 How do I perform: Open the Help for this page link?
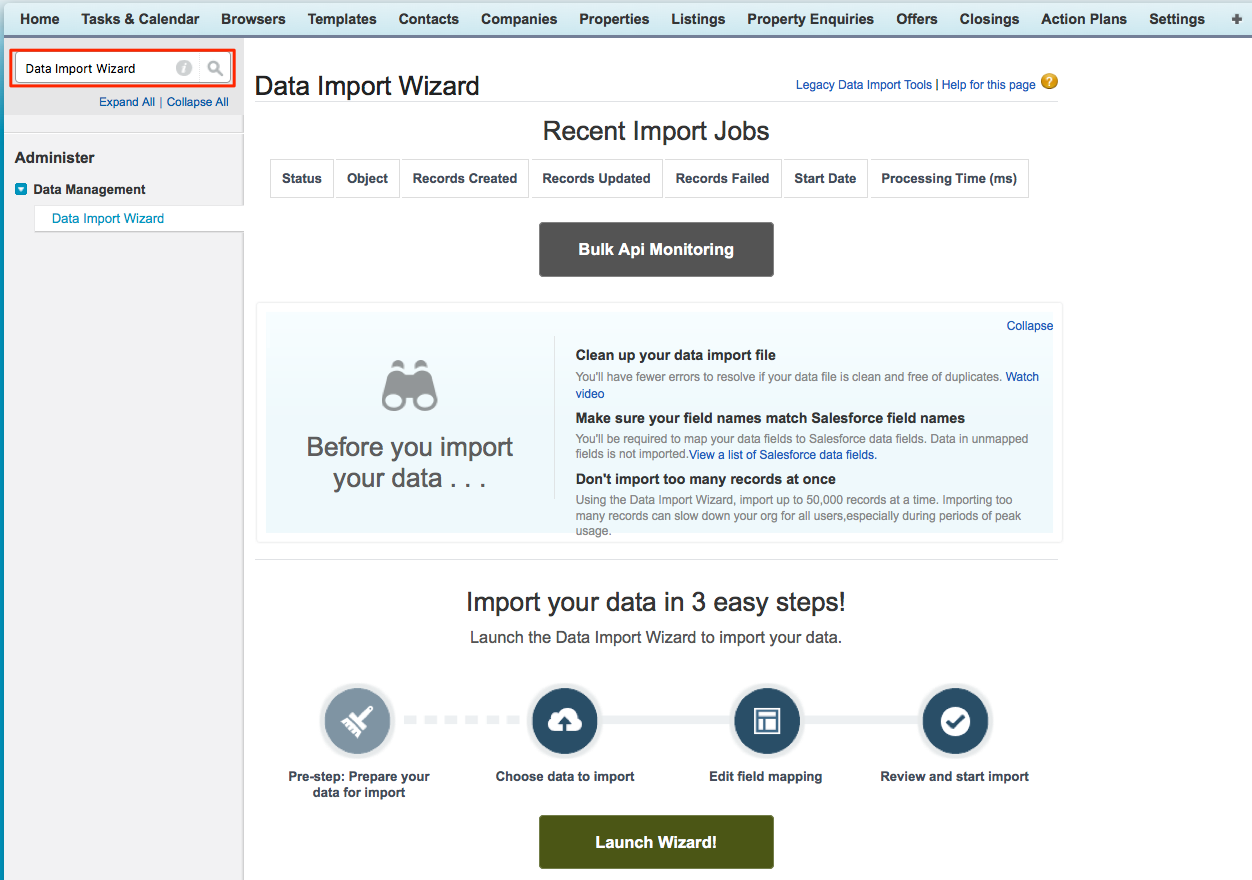(989, 85)
